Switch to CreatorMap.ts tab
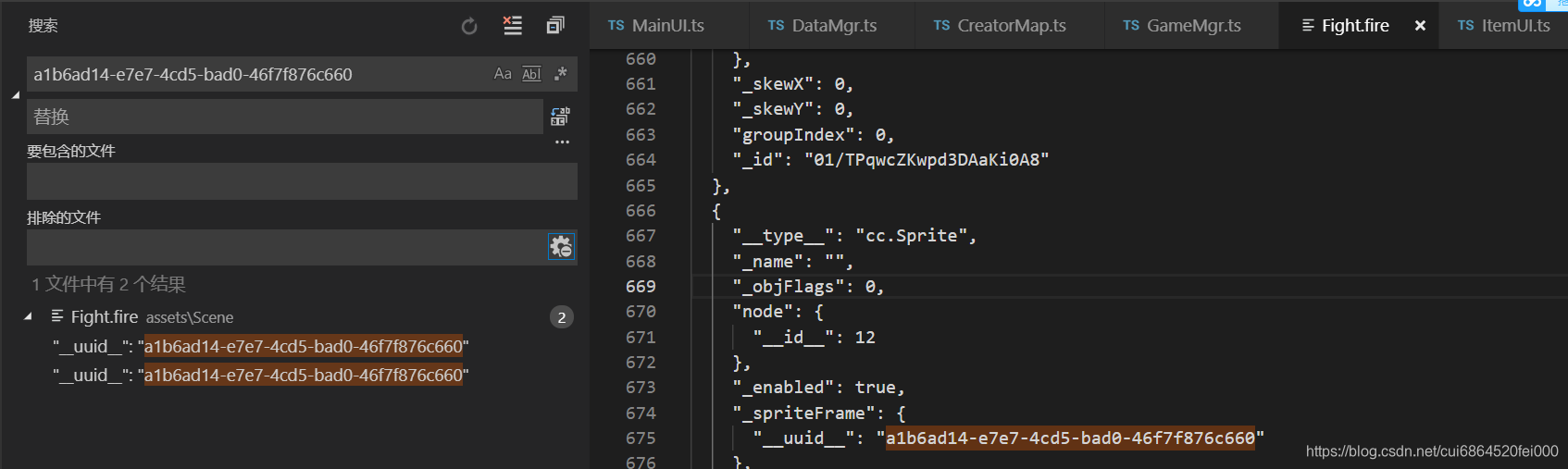The height and width of the screenshot is (469, 1568). [1010, 25]
